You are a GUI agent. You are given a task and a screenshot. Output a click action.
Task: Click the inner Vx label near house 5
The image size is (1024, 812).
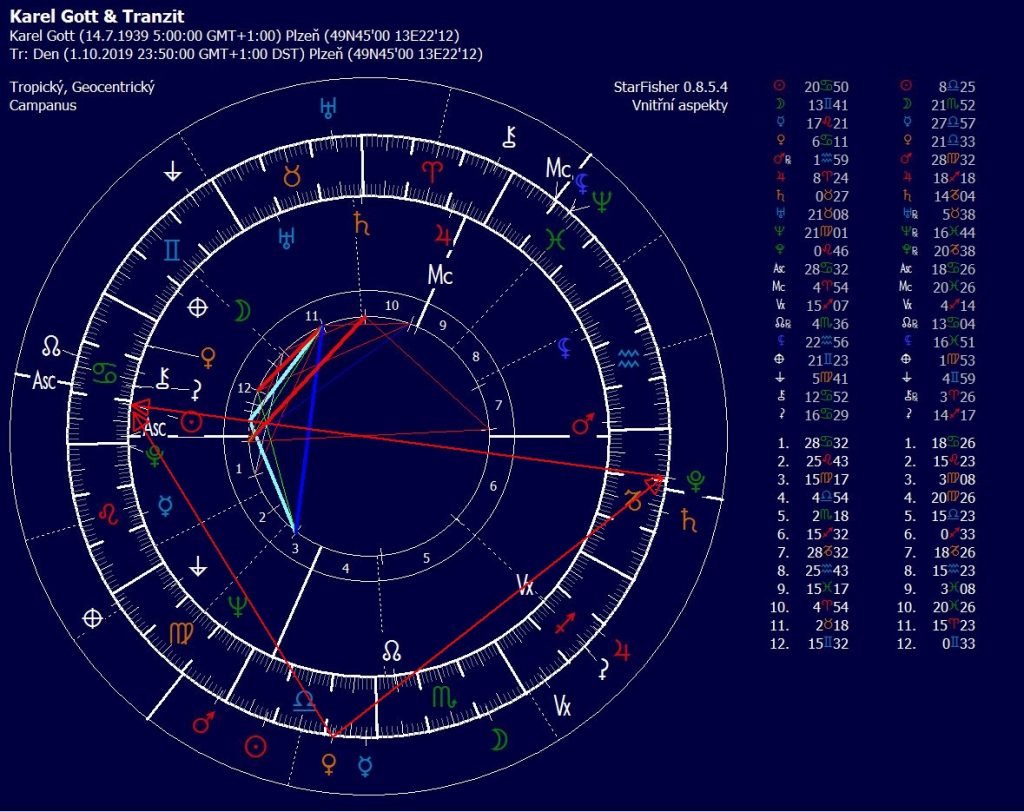tap(526, 585)
